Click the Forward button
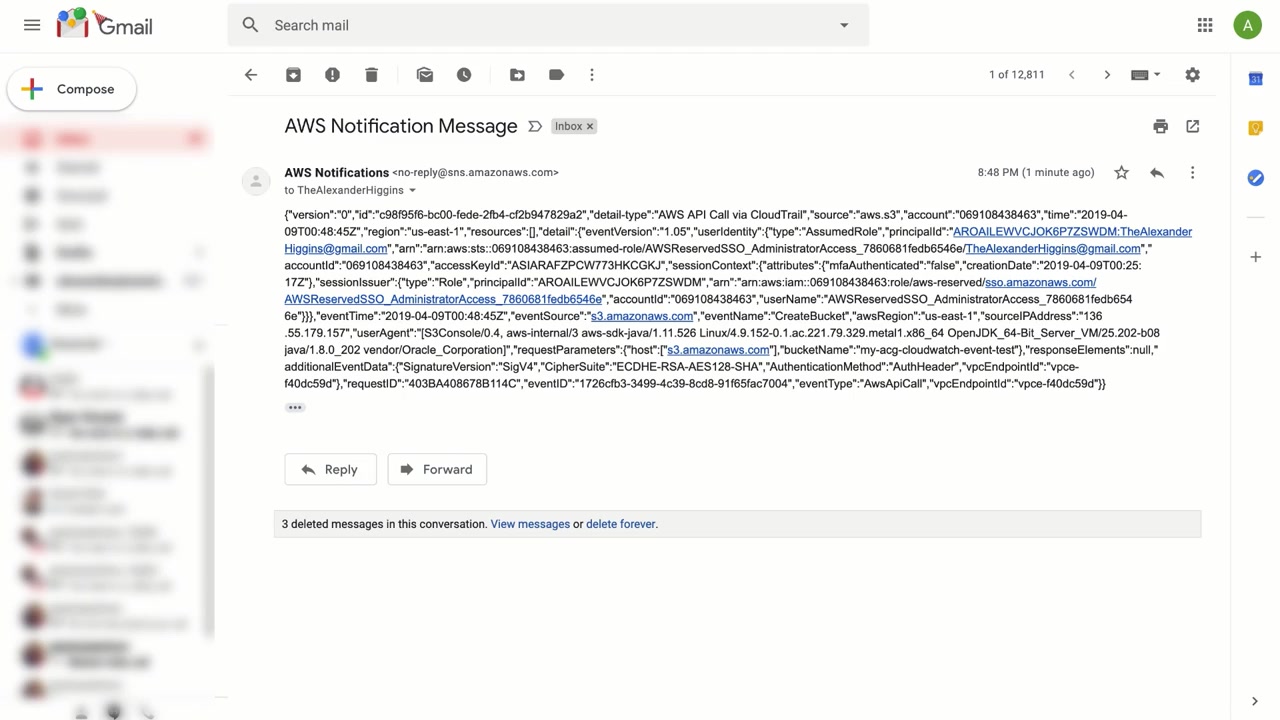 click(437, 469)
